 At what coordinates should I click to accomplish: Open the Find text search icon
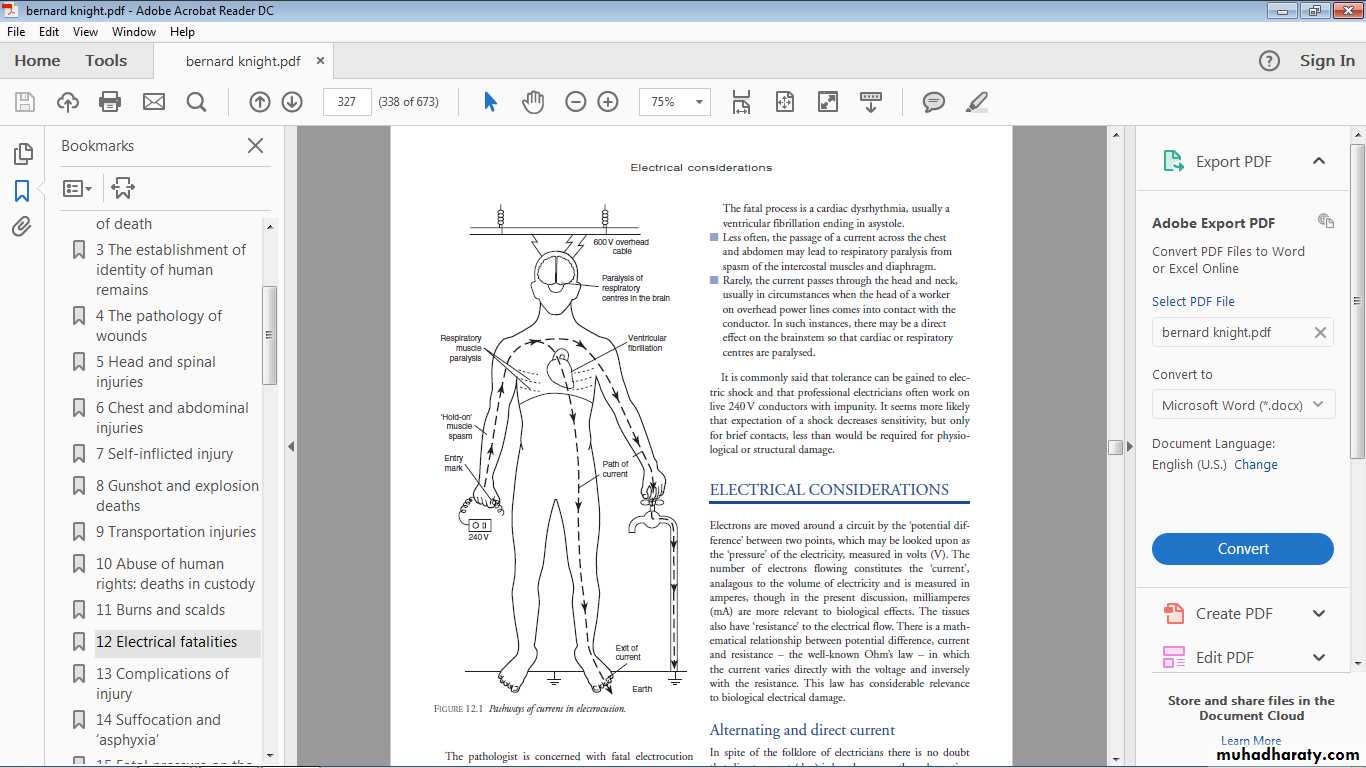coord(196,102)
